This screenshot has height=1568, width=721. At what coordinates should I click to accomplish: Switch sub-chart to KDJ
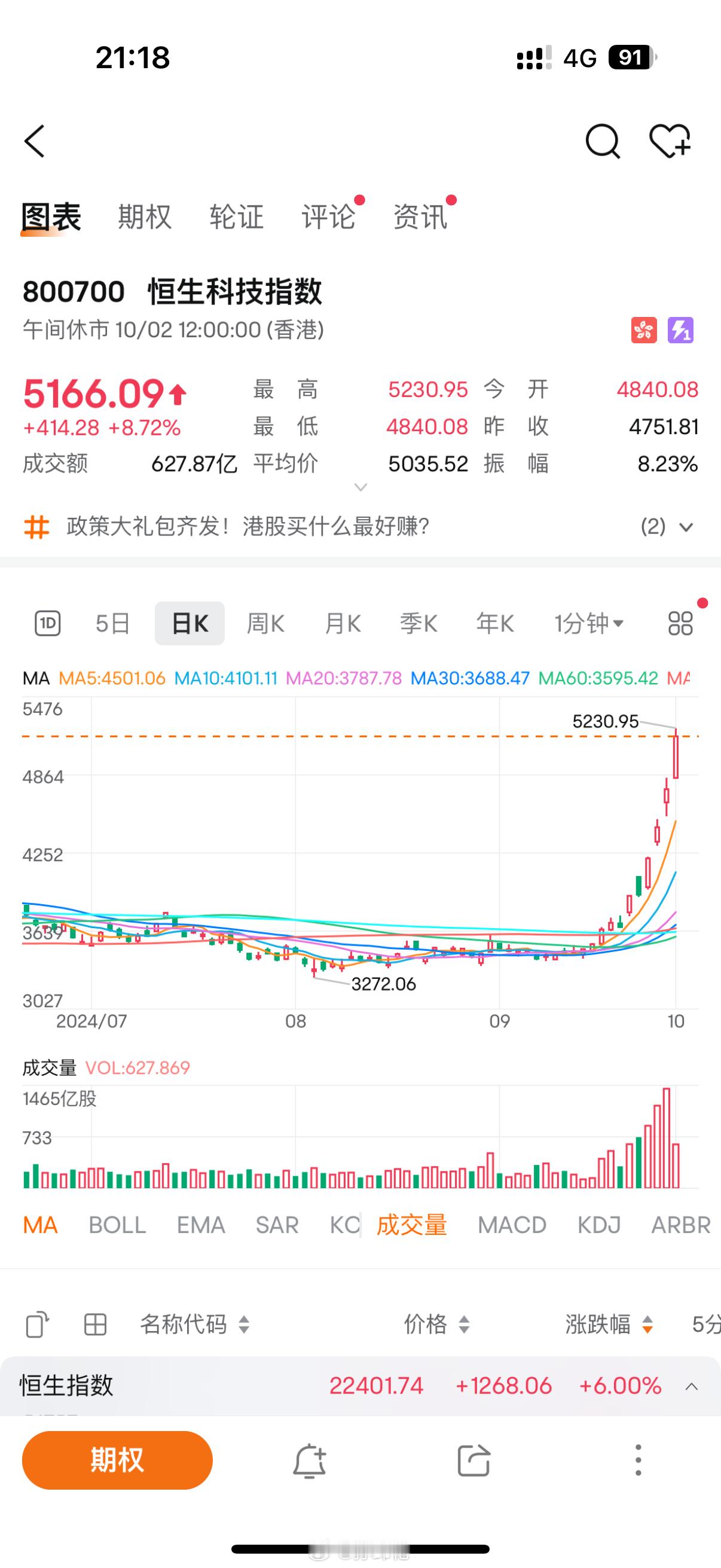point(599,1225)
